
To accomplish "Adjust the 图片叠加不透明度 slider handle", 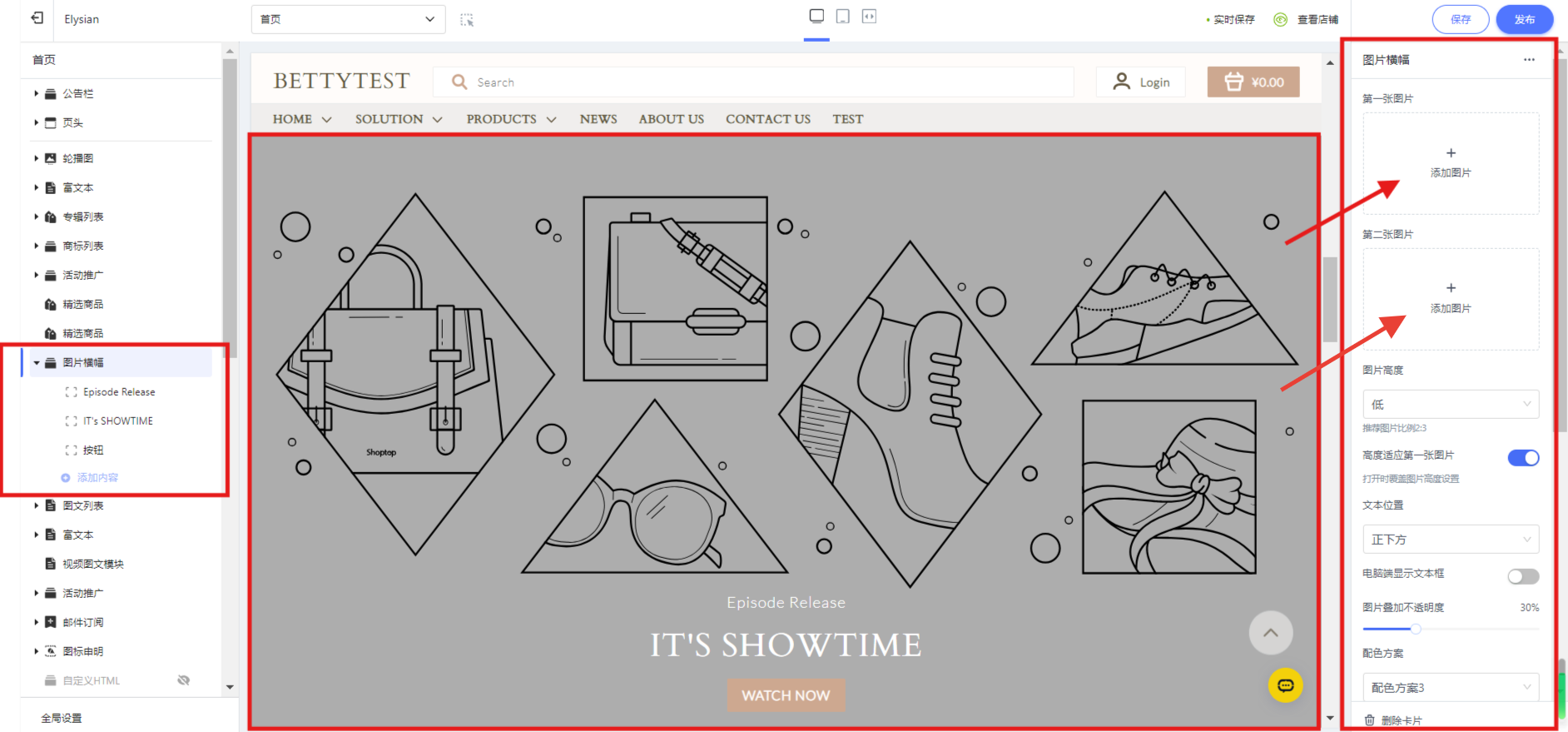I will [1415, 629].
